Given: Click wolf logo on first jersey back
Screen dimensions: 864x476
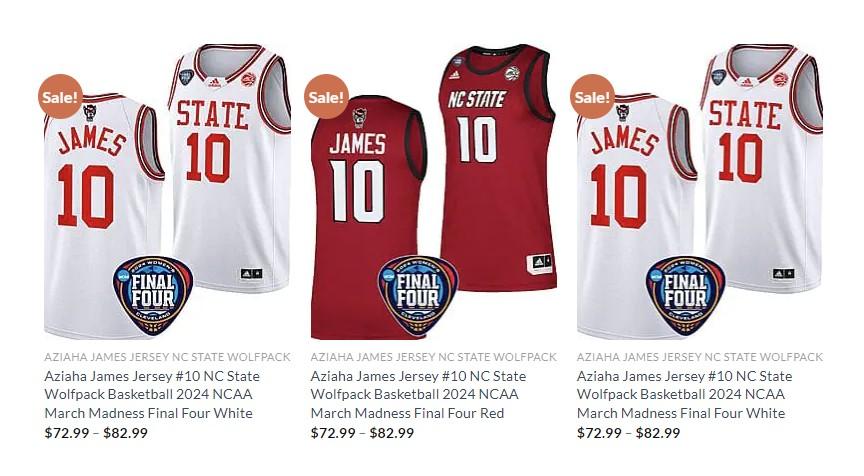Looking at the screenshot, I should coord(90,112).
